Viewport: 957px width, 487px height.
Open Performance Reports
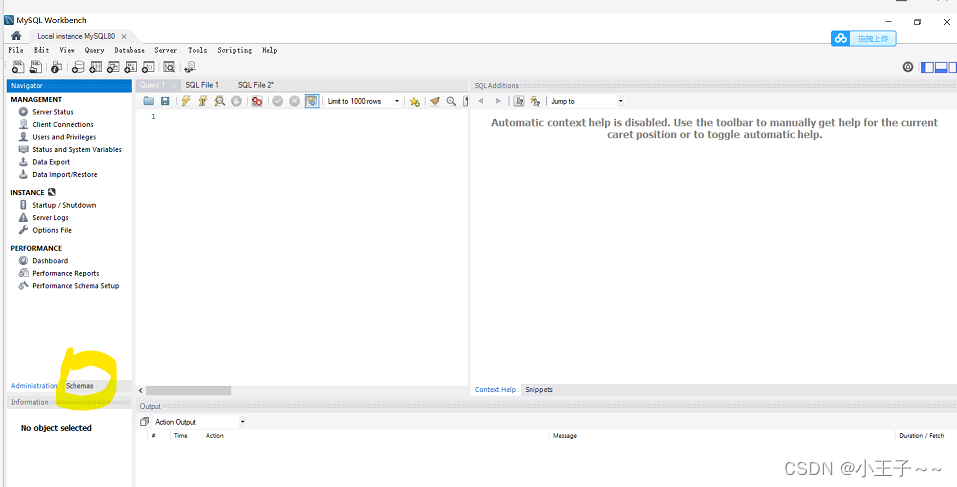65,273
